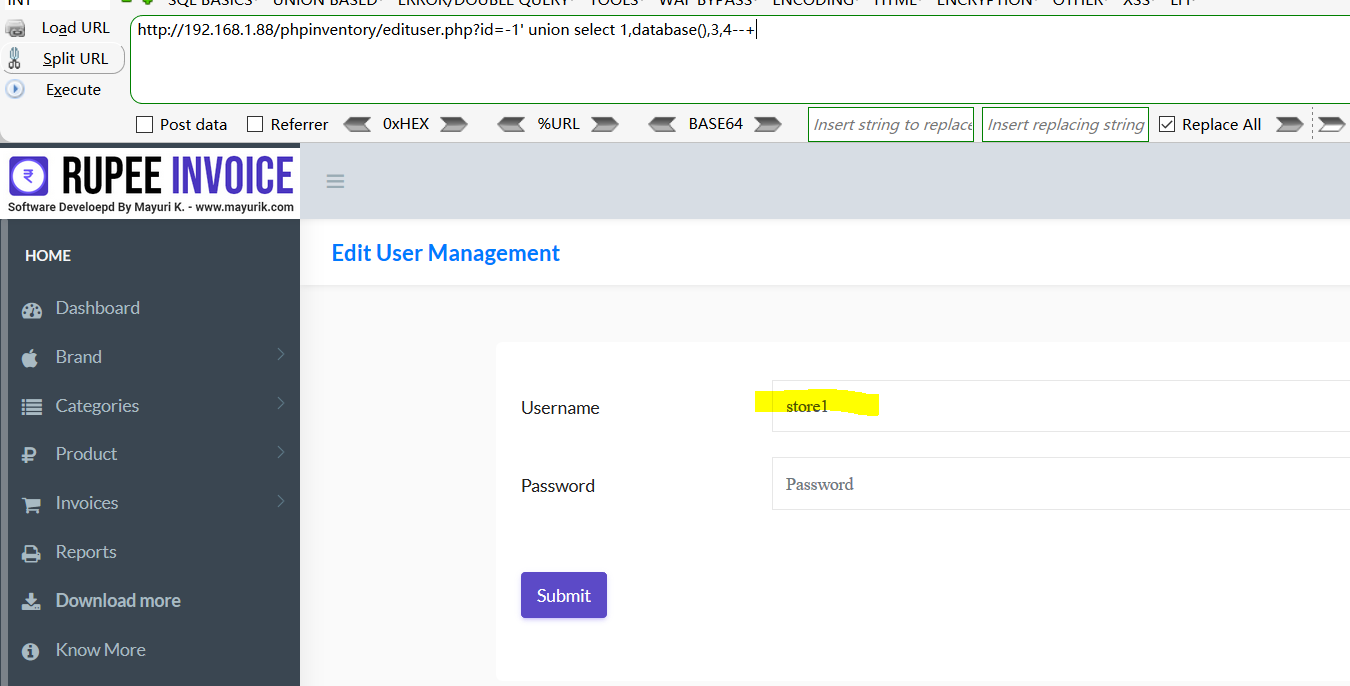Click the Dashboard gauge icon
The width and height of the screenshot is (1350, 686).
click(x=32, y=310)
